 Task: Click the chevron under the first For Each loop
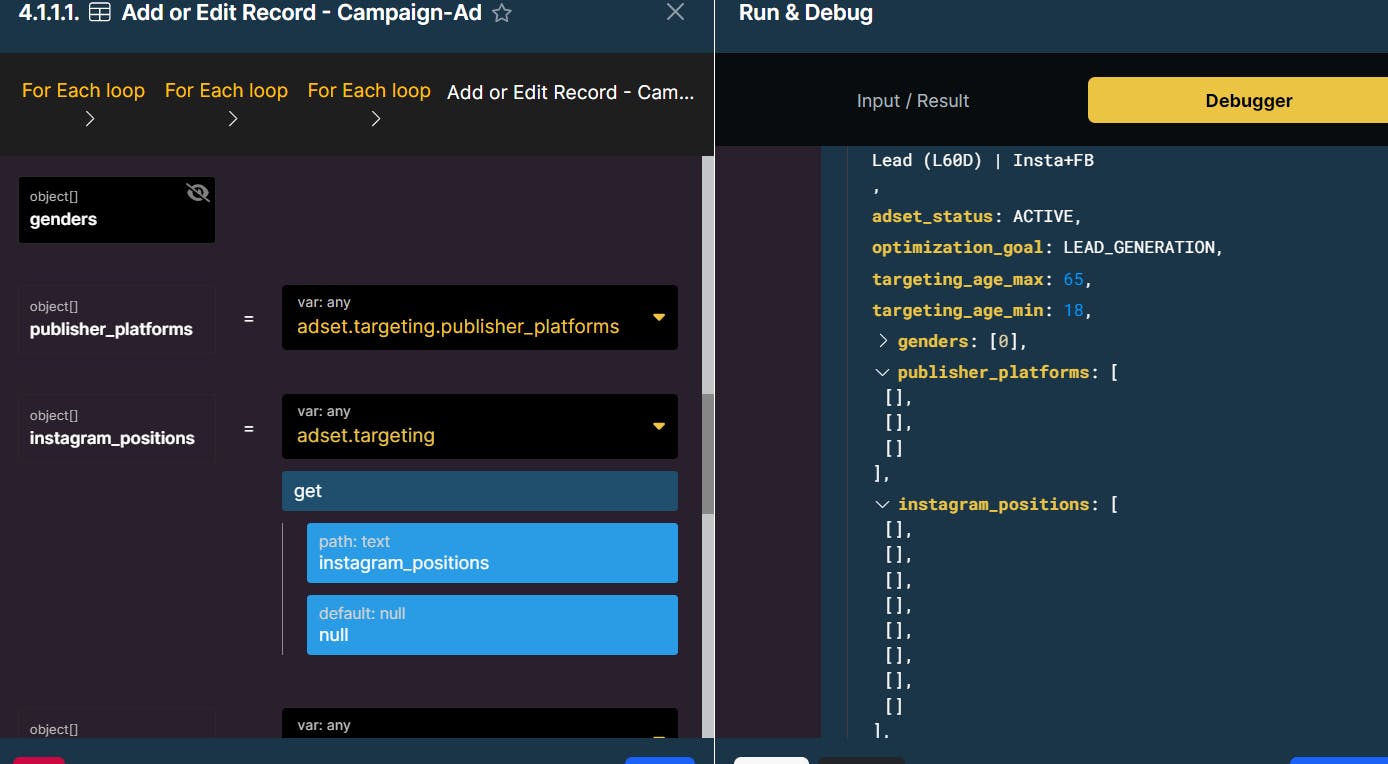coord(90,119)
